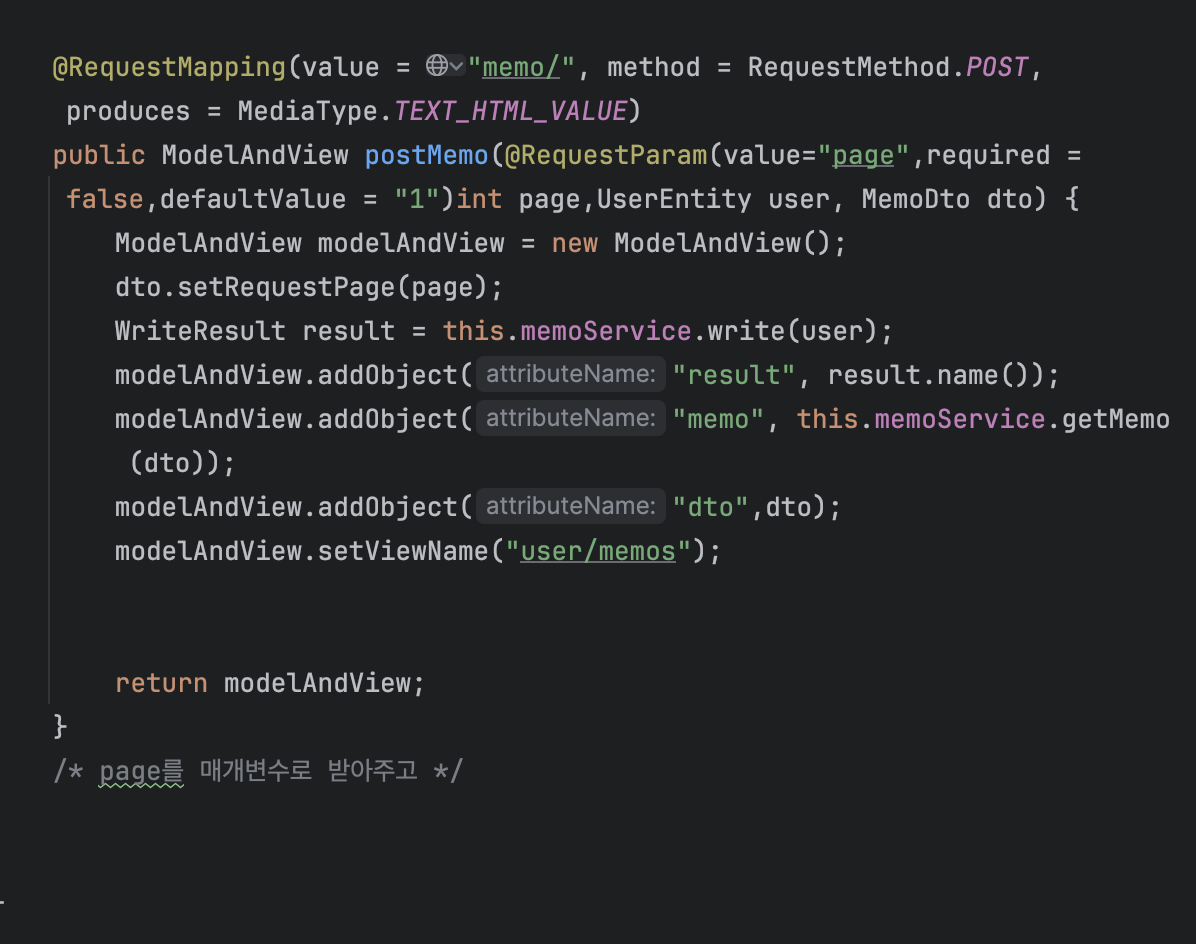This screenshot has height=944, width=1196.
Task: Click the @RequestMapping annotation
Action: 169,67
